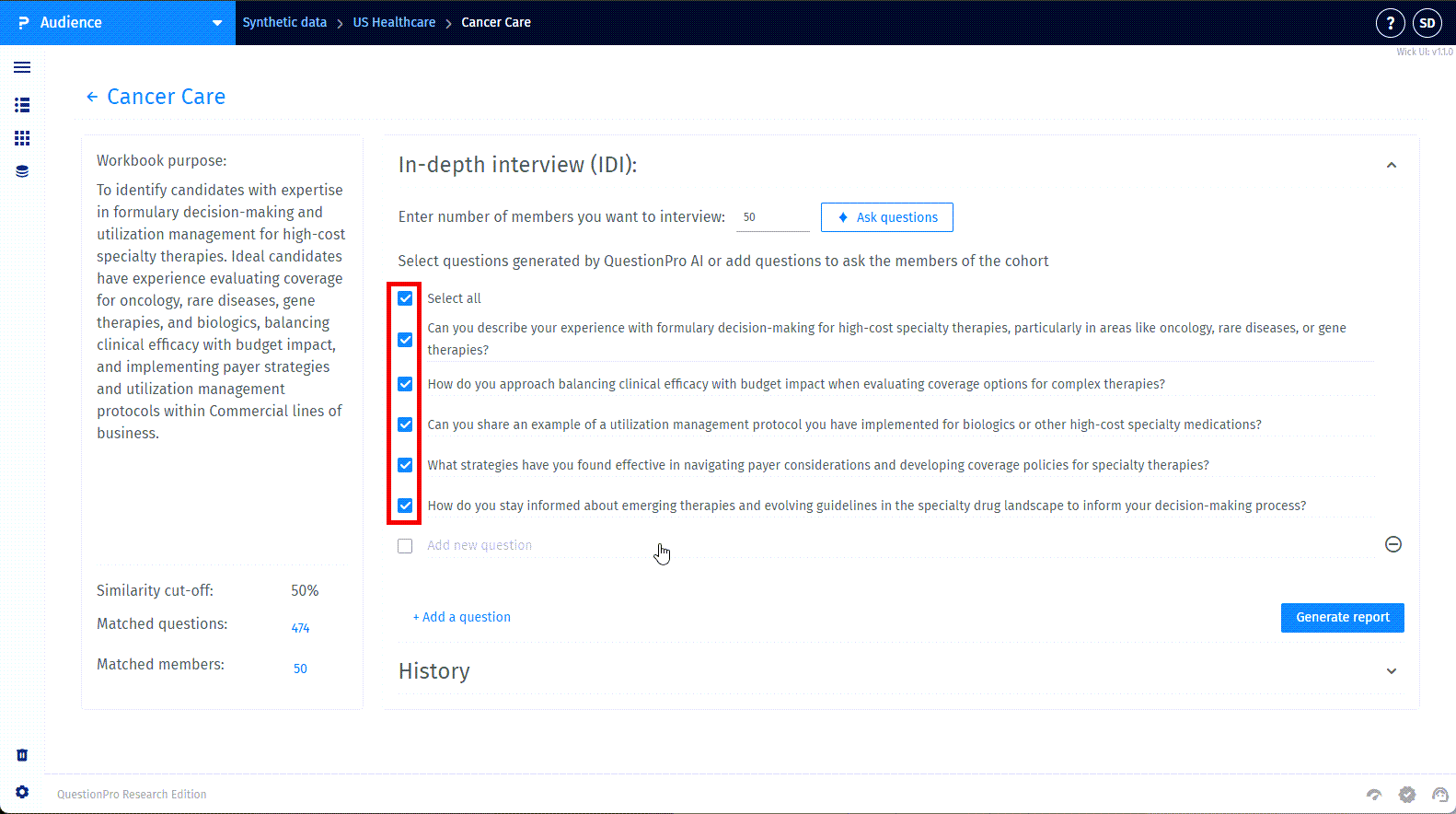Select the Cancer Care breadcrumb

coord(496,22)
